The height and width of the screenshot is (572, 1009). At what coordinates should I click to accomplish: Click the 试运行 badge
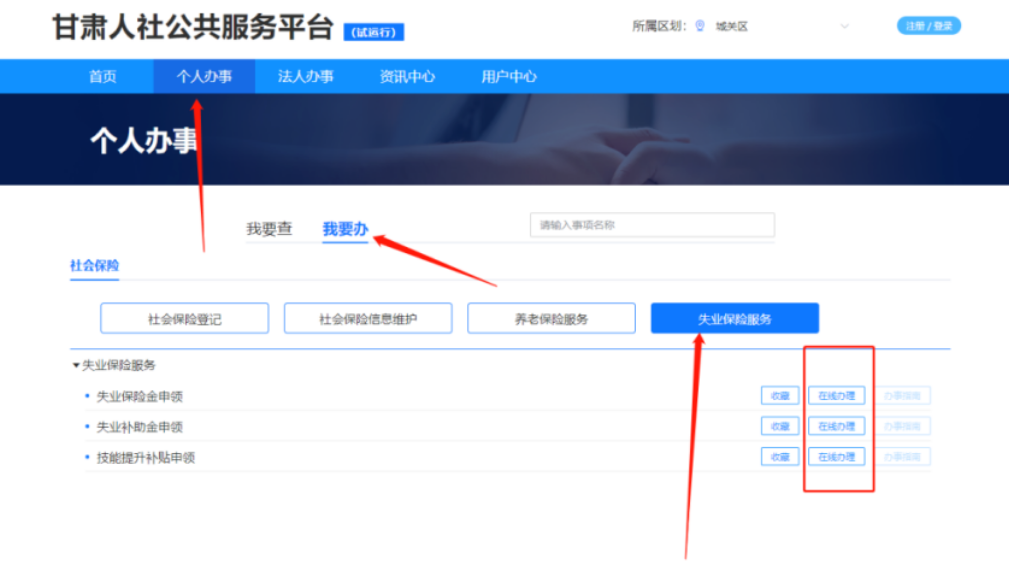pyautogui.click(x=374, y=32)
